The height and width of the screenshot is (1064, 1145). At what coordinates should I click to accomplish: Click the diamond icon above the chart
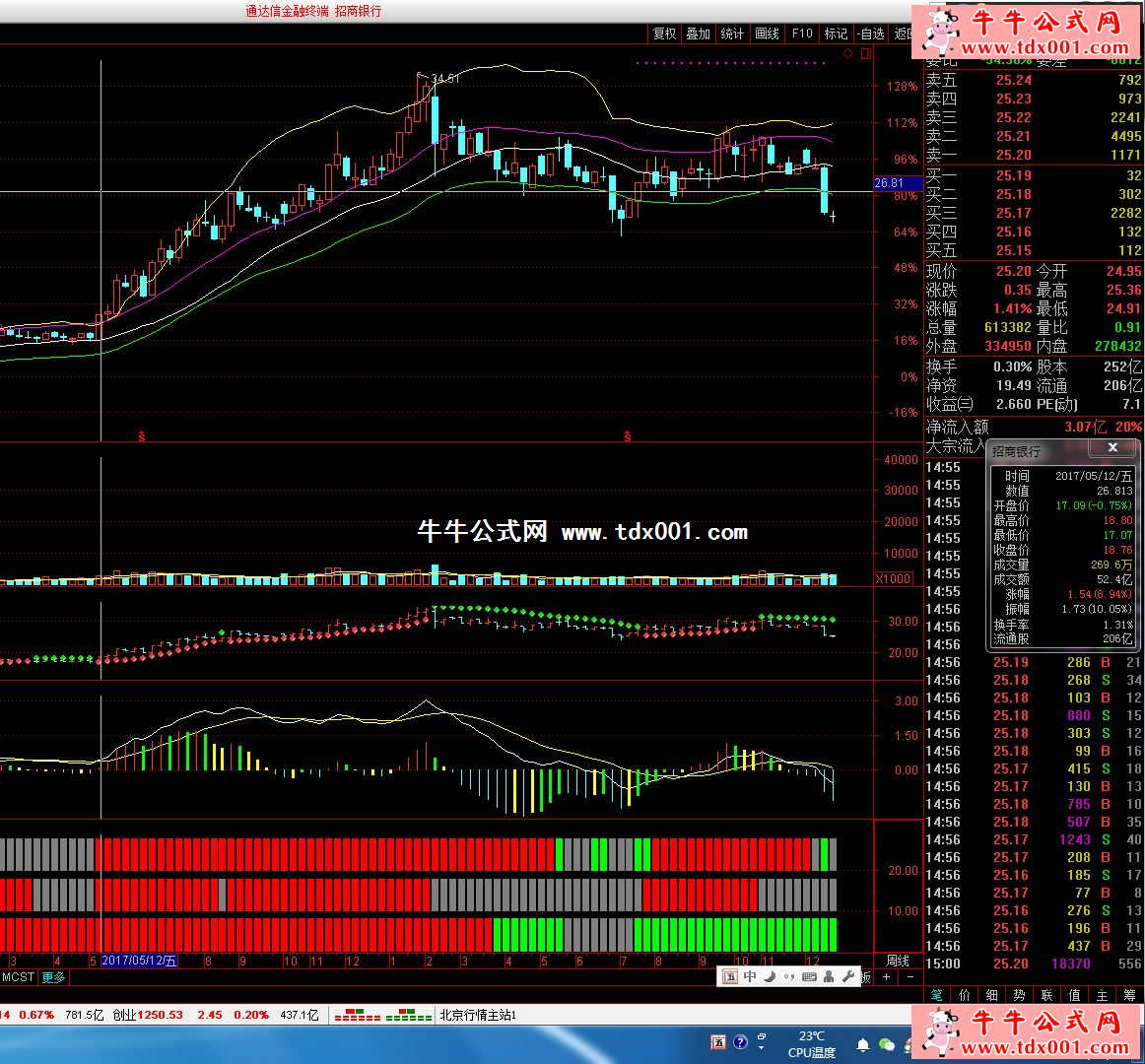point(847,54)
